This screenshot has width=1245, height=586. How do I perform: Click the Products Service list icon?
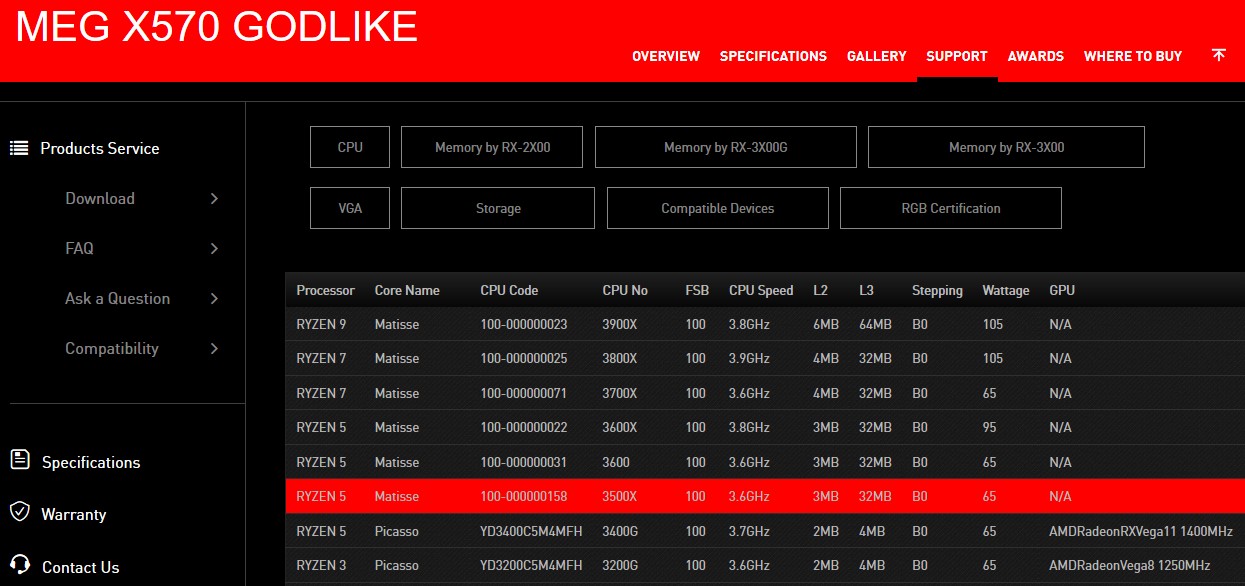pyautogui.click(x=19, y=148)
